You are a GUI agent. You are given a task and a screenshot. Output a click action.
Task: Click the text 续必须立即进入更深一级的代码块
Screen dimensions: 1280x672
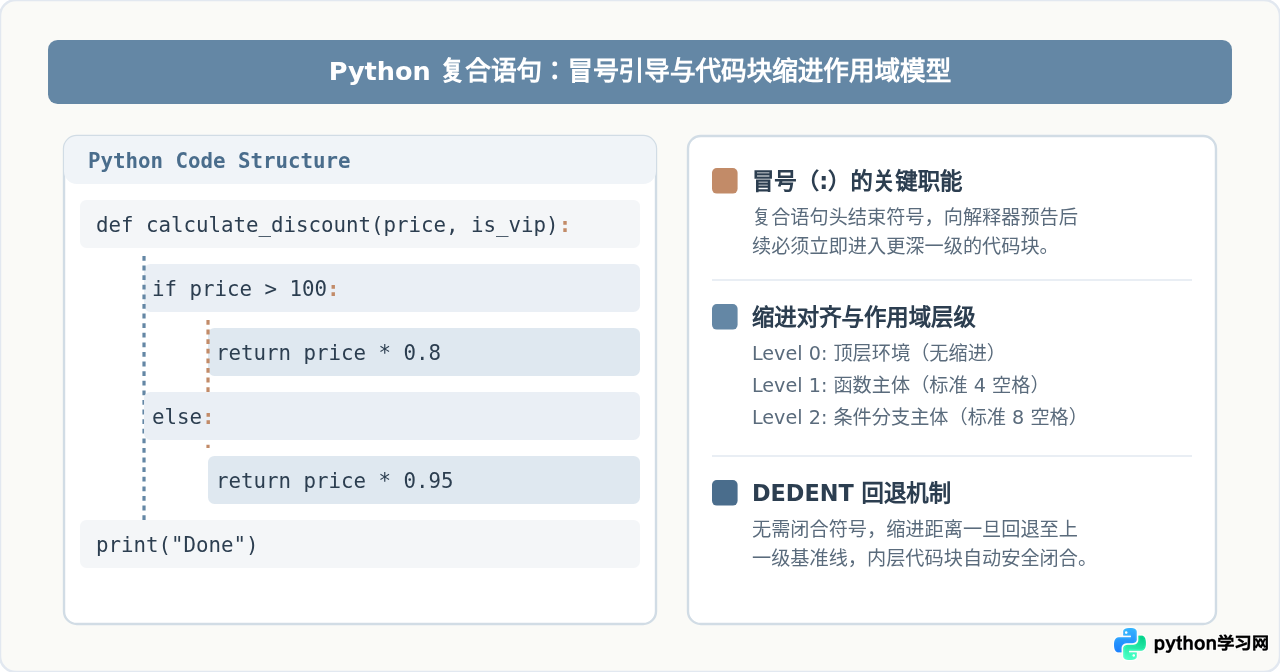[900, 245]
